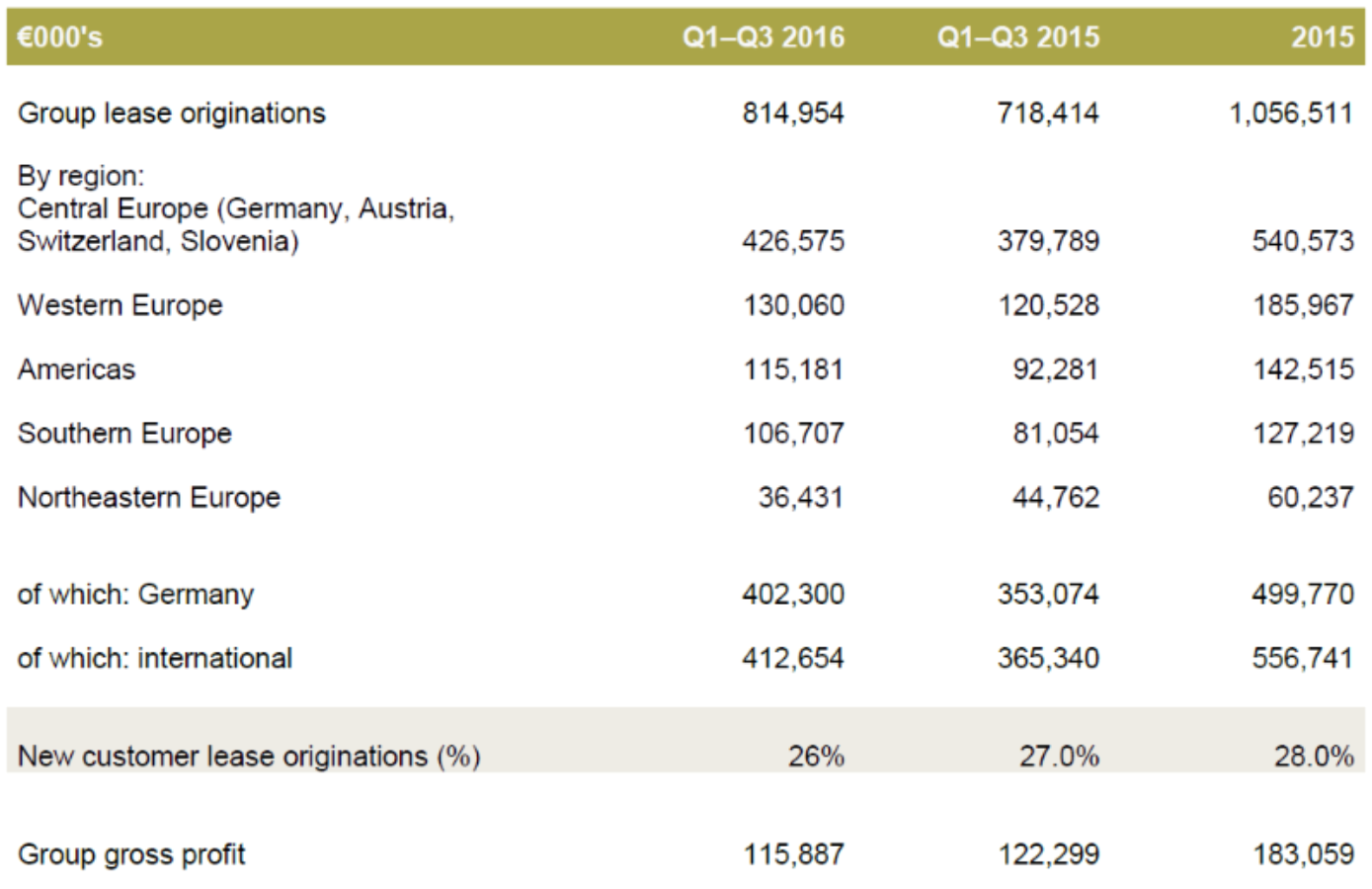Click the Americas row label
The height and width of the screenshot is (889, 1372).
[x=77, y=369]
